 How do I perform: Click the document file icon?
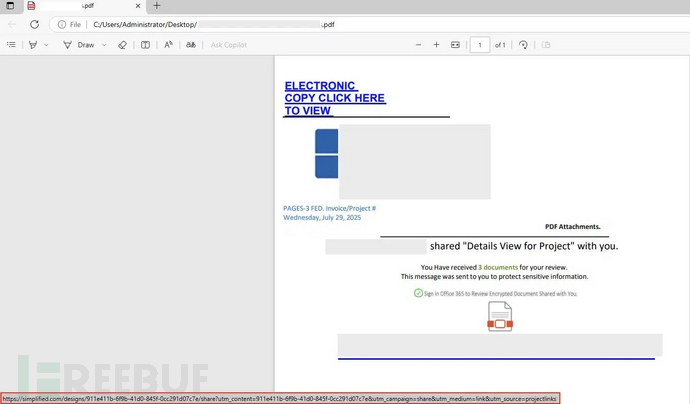[500, 316]
